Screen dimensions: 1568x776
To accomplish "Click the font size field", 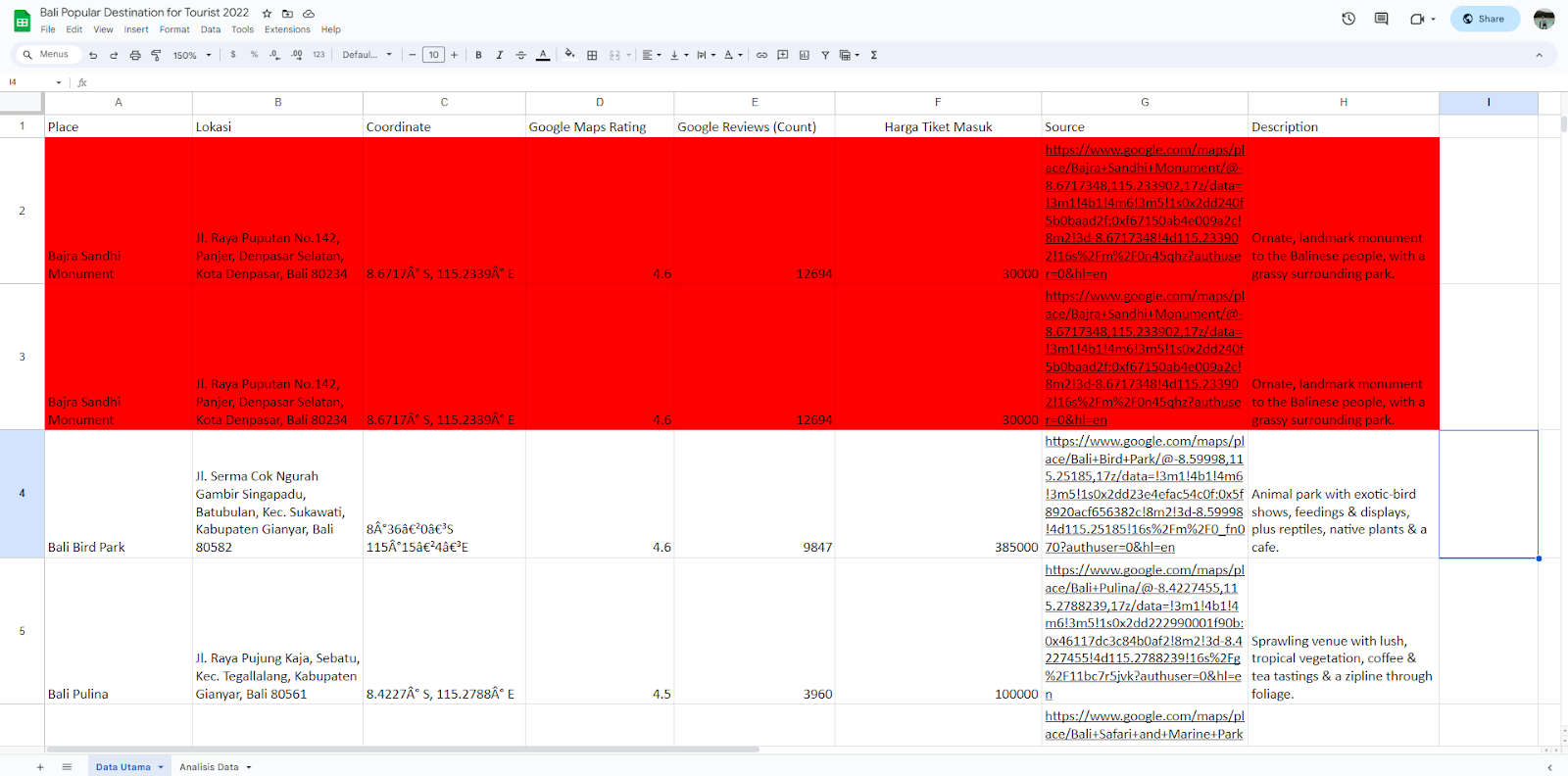I will 433,55.
